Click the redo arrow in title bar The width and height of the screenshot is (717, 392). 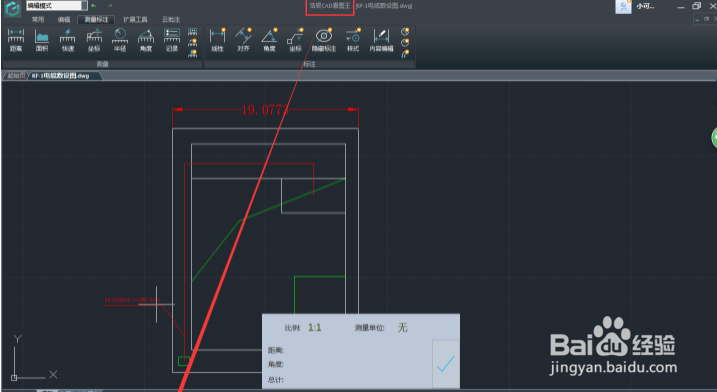110,5
